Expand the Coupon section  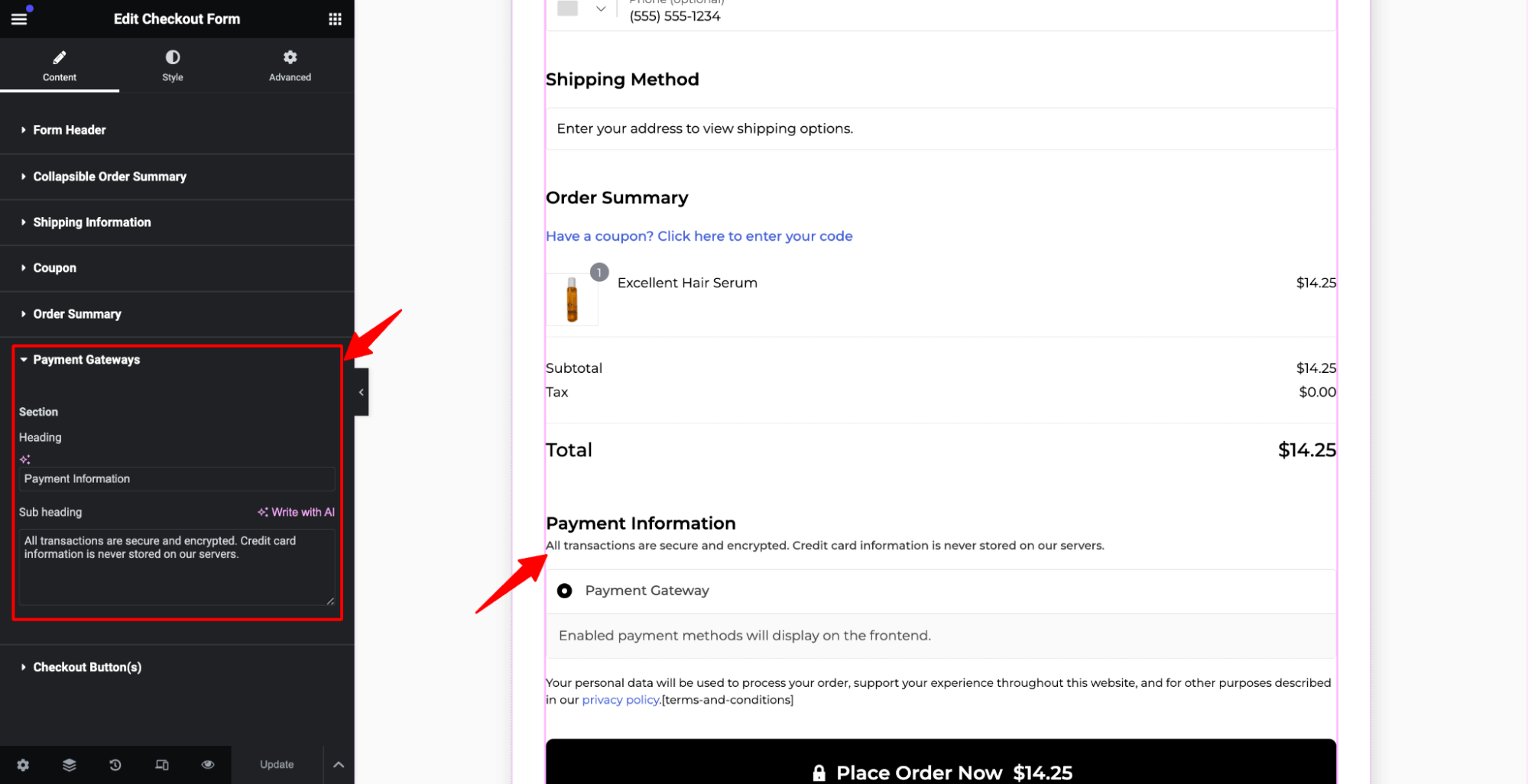tap(54, 267)
